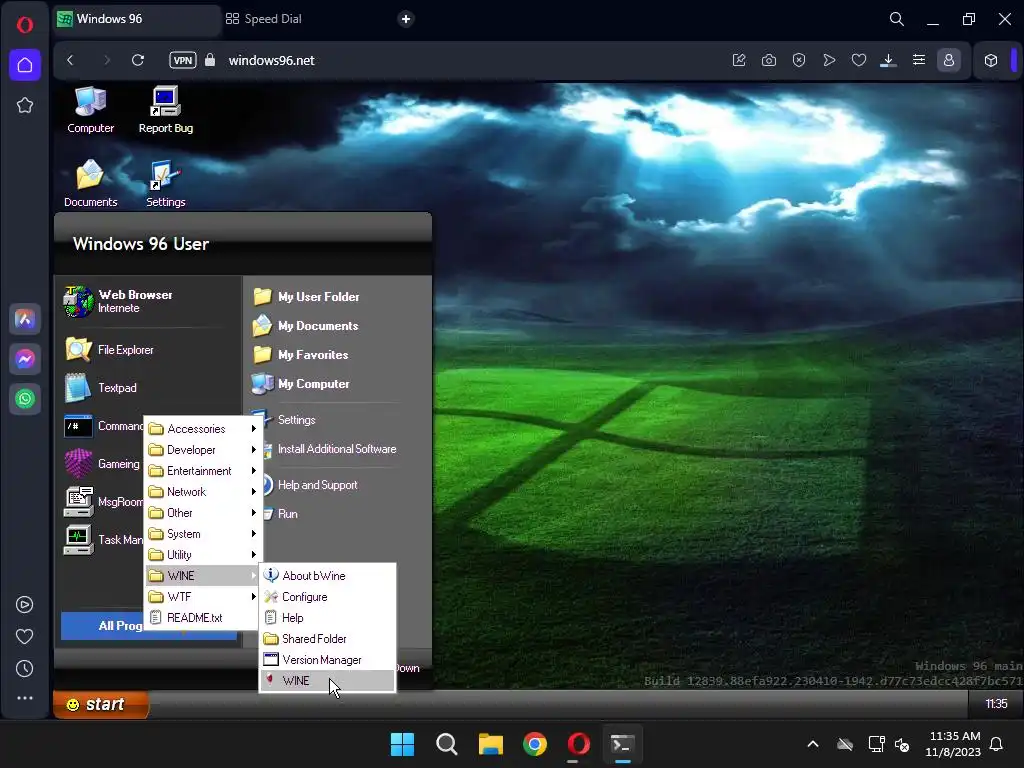
Task: Open MsgRoom from start menu
Action: point(103,502)
